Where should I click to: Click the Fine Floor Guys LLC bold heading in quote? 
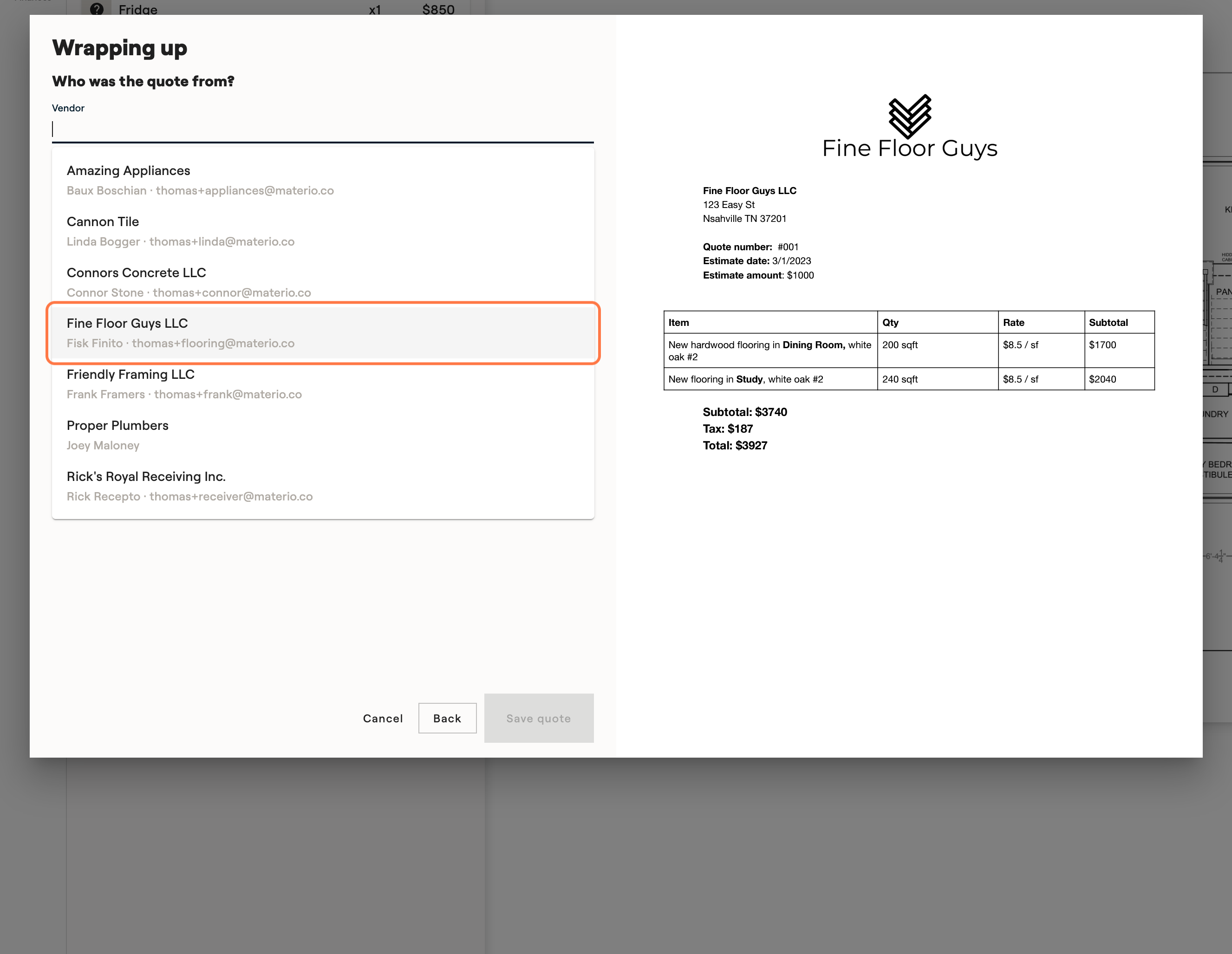pyautogui.click(x=750, y=191)
